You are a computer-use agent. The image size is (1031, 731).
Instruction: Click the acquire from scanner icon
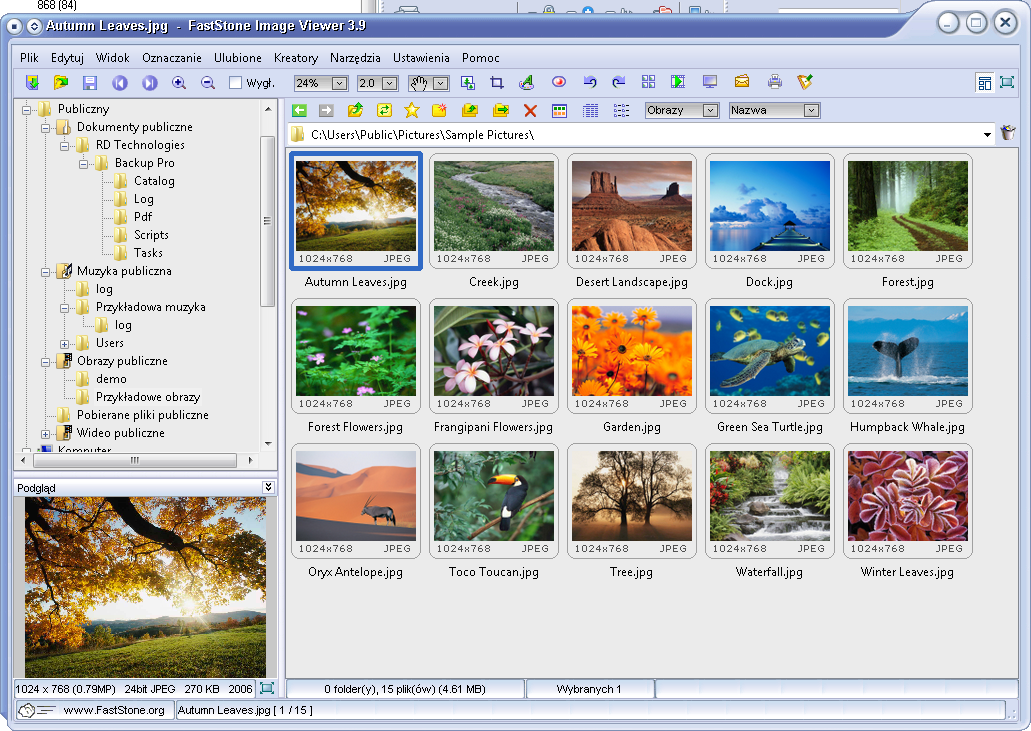click(x=32, y=83)
